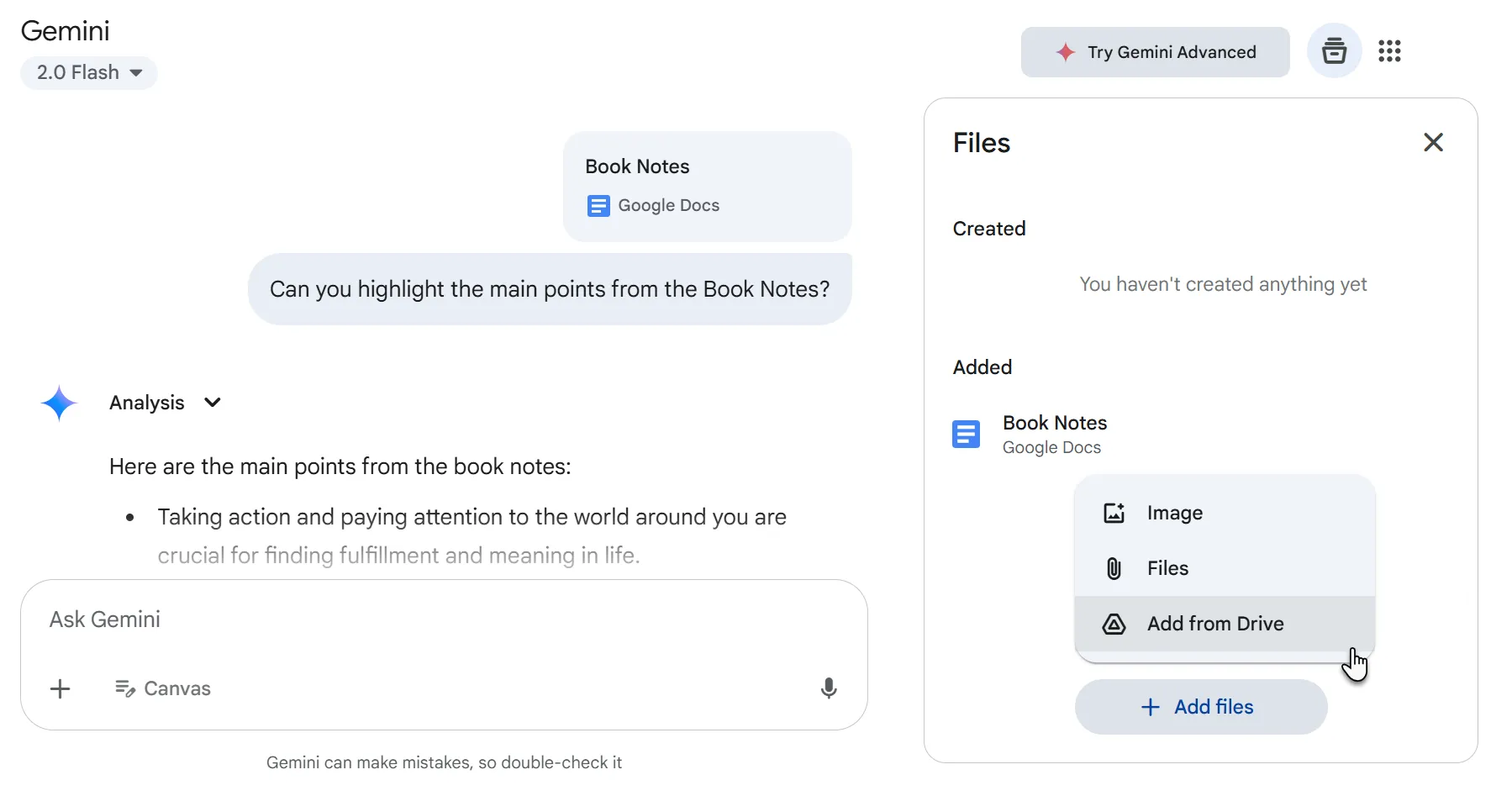This screenshot has width=1512, height=796.
Task: Collapse the Analysis section chevron
Action: 213,403
